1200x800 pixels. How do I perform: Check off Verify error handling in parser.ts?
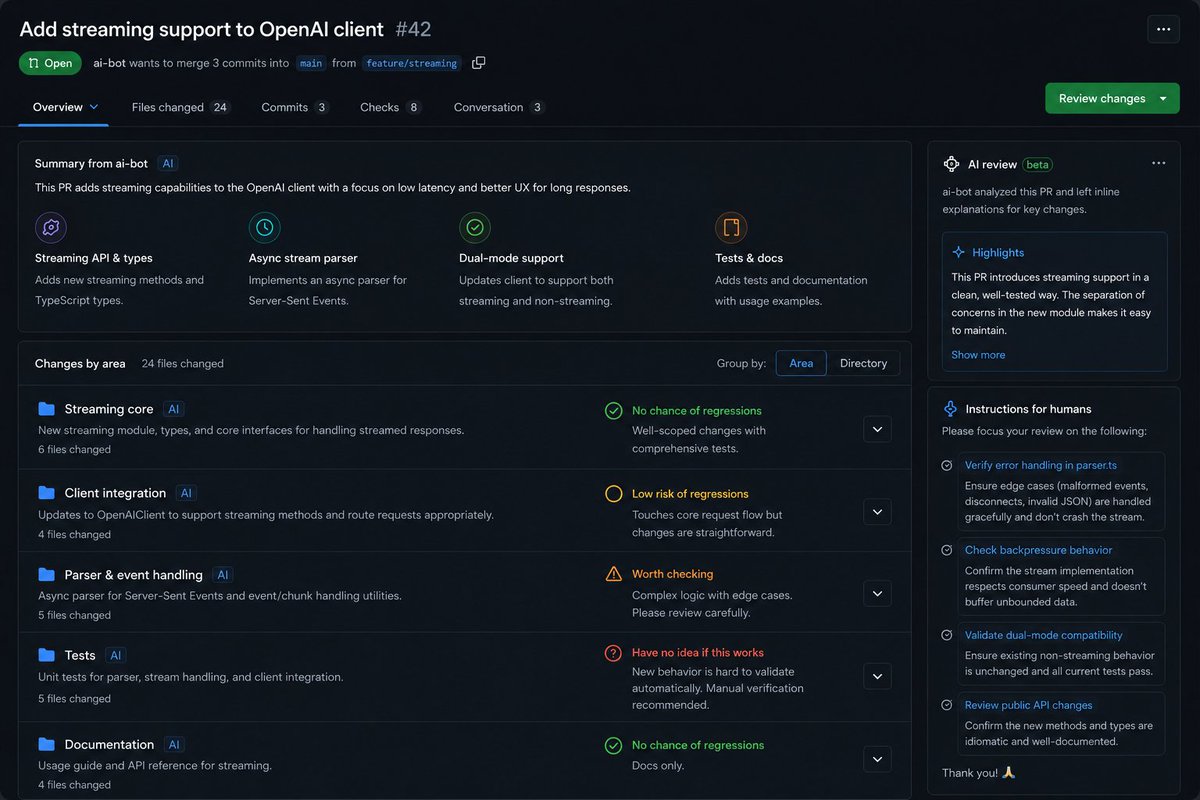[x=947, y=465]
